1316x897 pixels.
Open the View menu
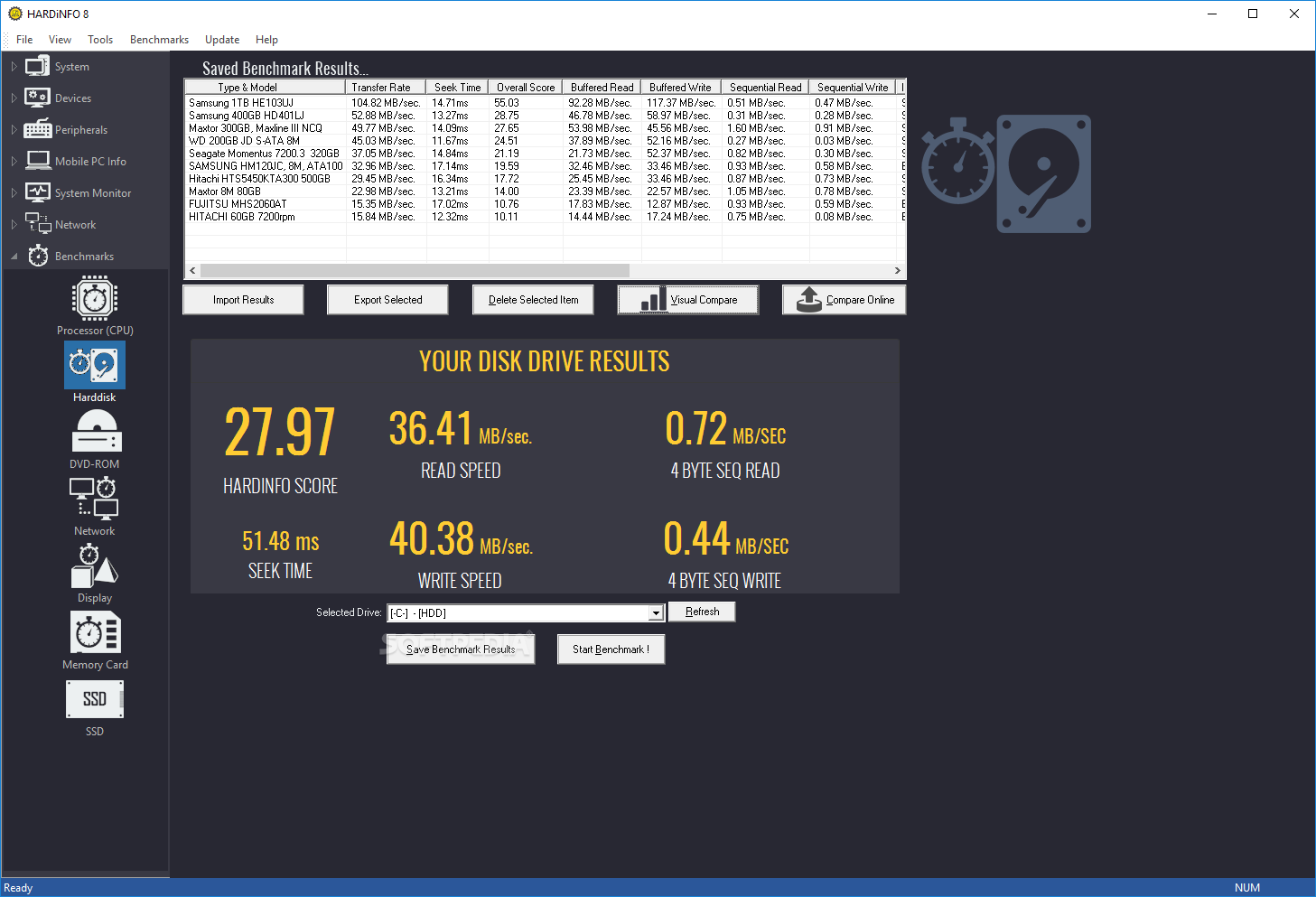click(60, 40)
